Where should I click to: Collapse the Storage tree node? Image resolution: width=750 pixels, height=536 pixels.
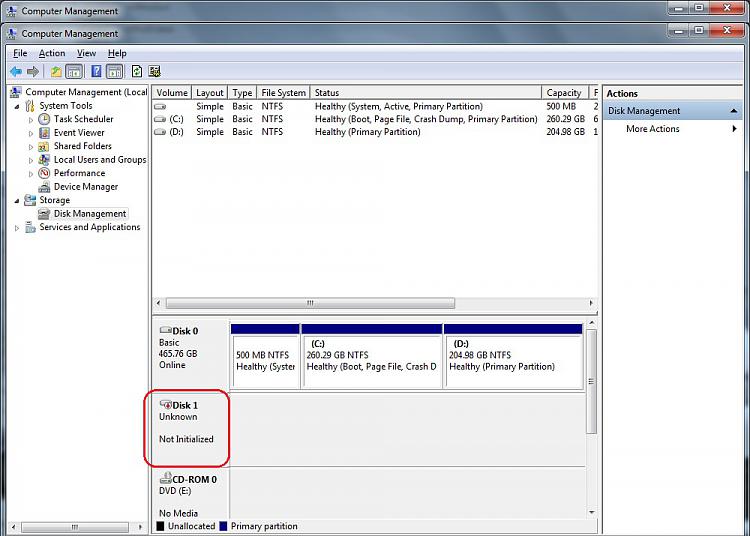17,201
